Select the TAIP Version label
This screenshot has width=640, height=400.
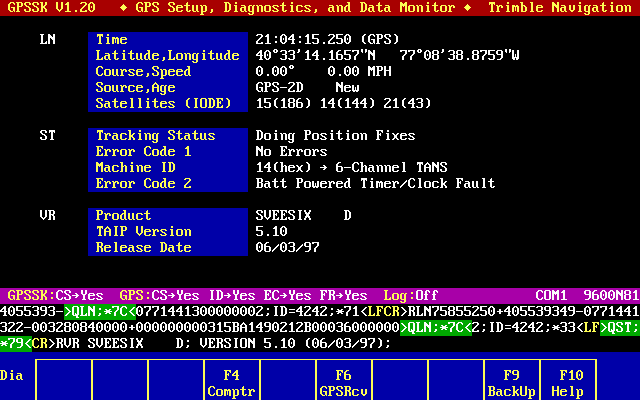click(143, 231)
